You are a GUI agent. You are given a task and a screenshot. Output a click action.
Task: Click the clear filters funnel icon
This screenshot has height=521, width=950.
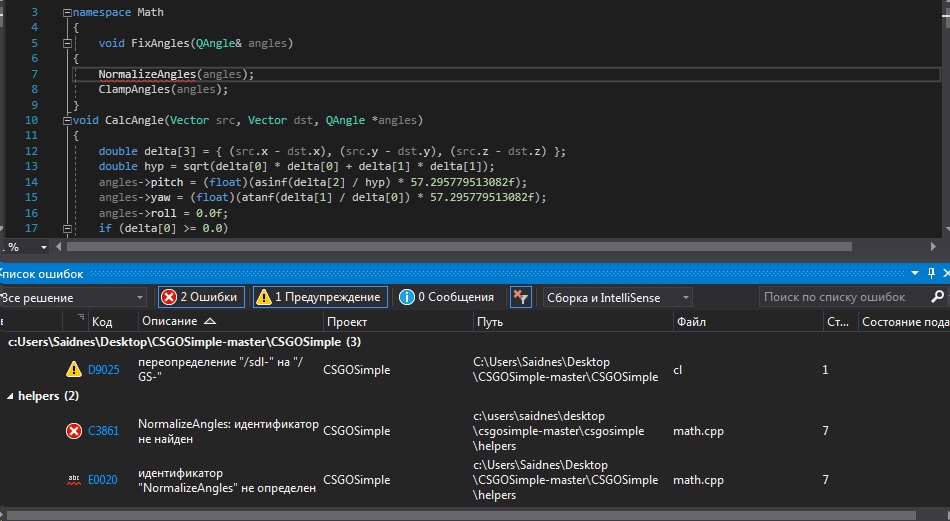point(520,297)
